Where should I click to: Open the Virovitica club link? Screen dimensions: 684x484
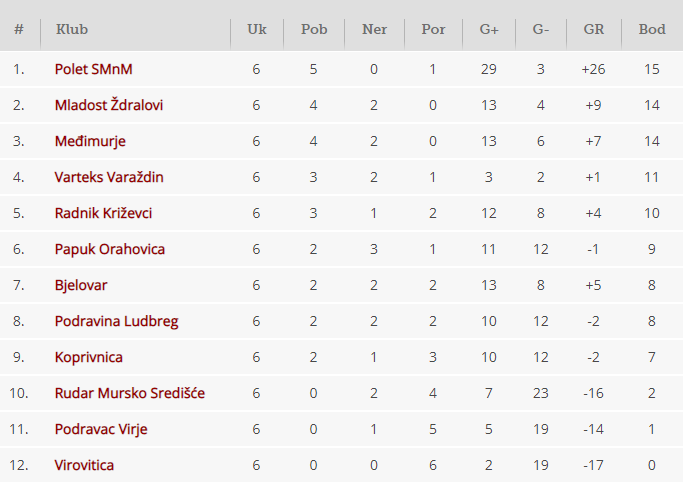(x=84, y=465)
